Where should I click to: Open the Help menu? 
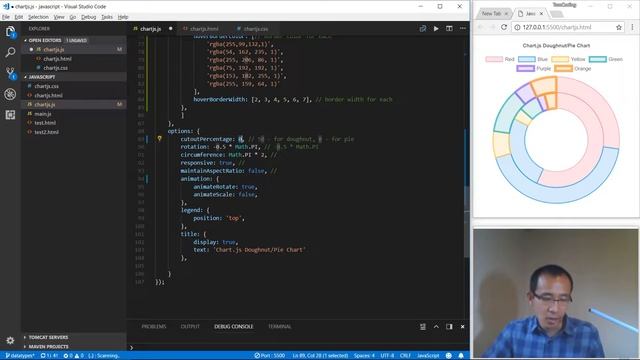[123, 17]
